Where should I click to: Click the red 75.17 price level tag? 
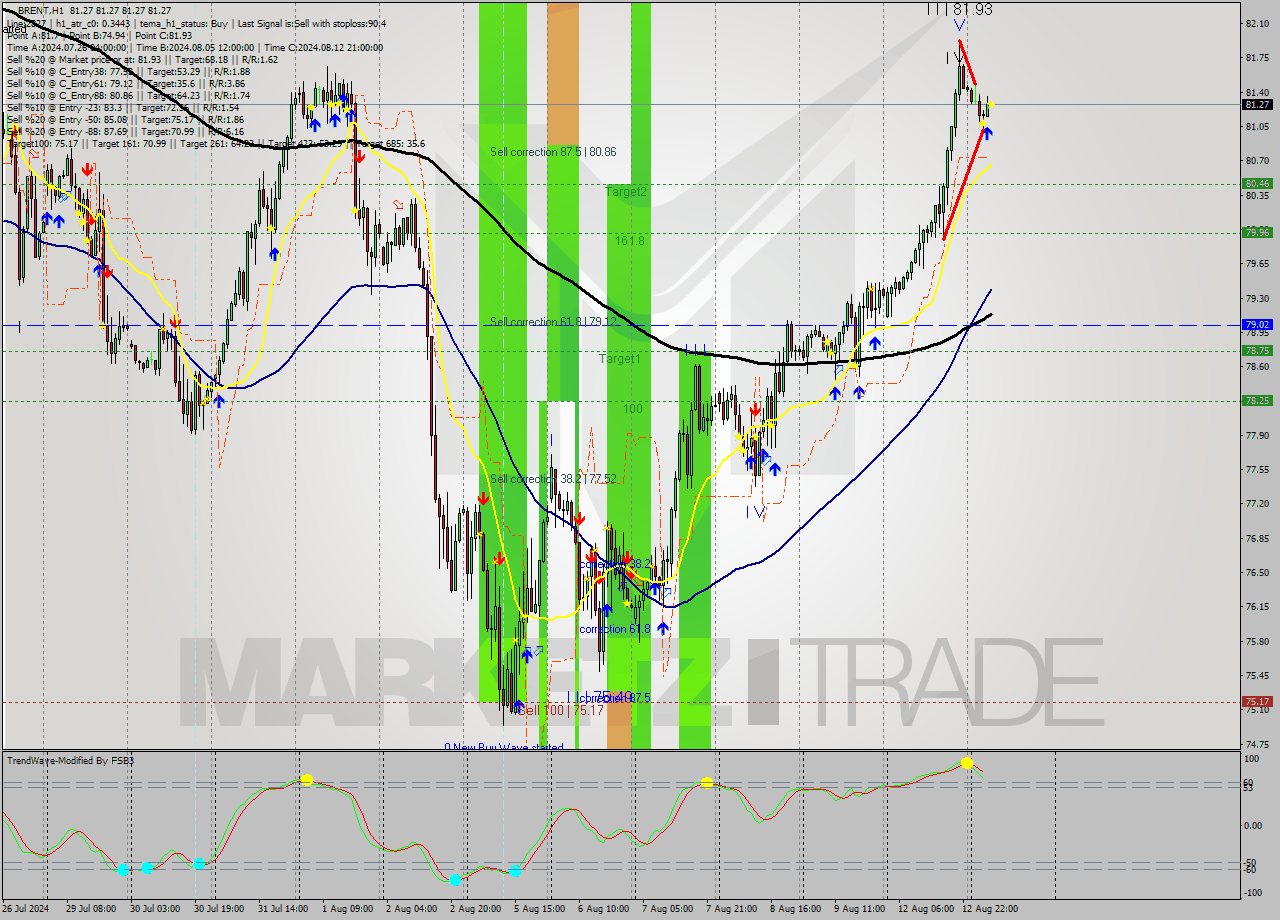tap(1257, 702)
